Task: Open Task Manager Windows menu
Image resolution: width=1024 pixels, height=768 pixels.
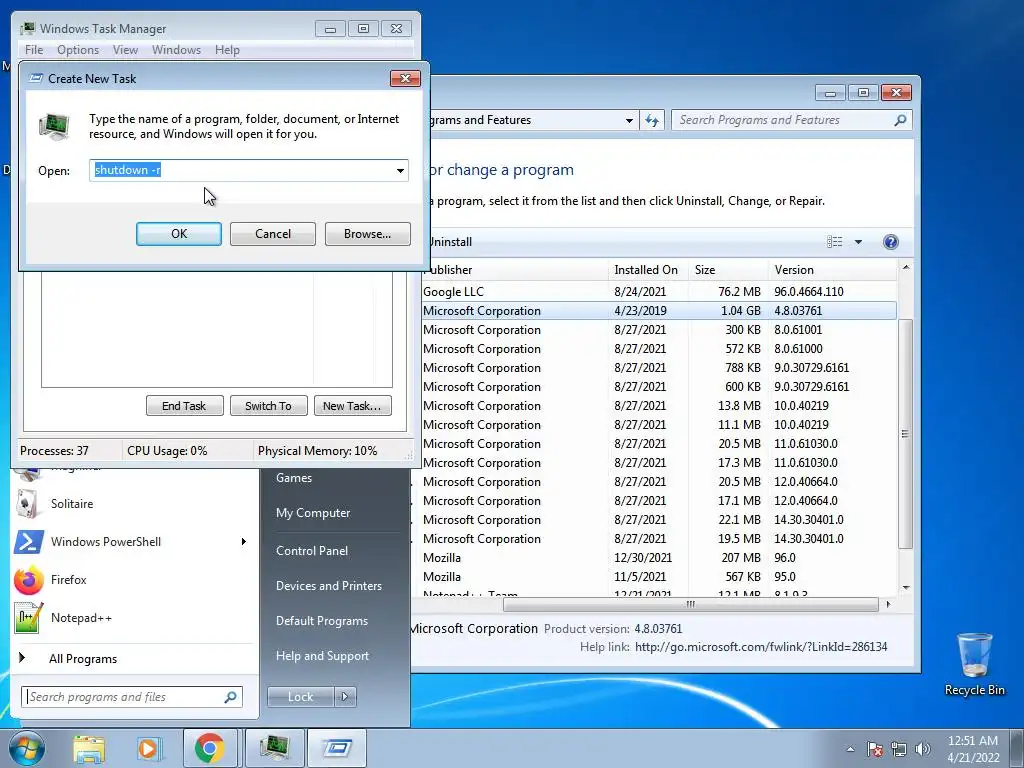Action: point(176,50)
